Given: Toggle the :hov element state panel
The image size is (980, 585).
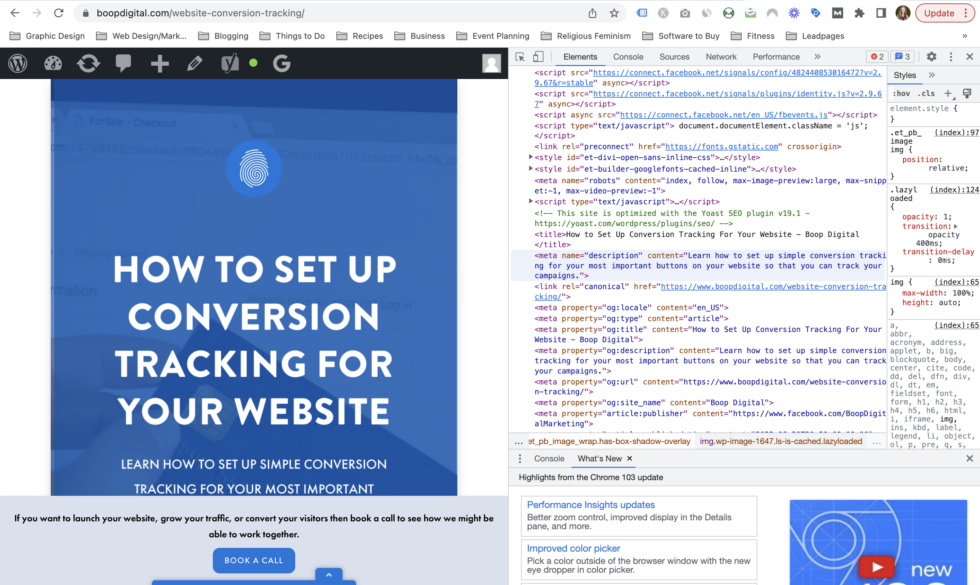Looking at the screenshot, I should (901, 94).
